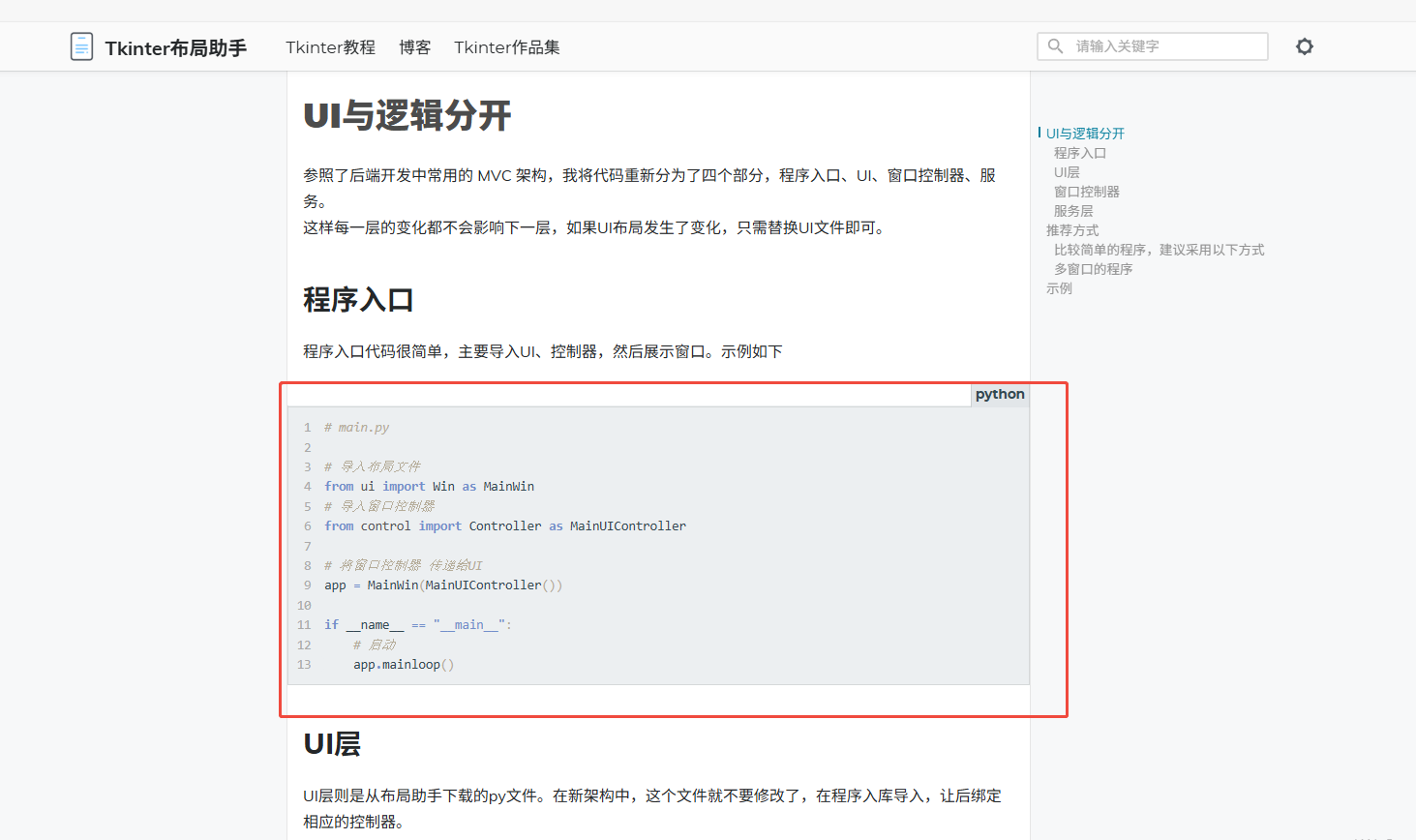Image resolution: width=1416 pixels, height=840 pixels.
Task: Open the Tkinter作品集 nav item
Action: [507, 47]
